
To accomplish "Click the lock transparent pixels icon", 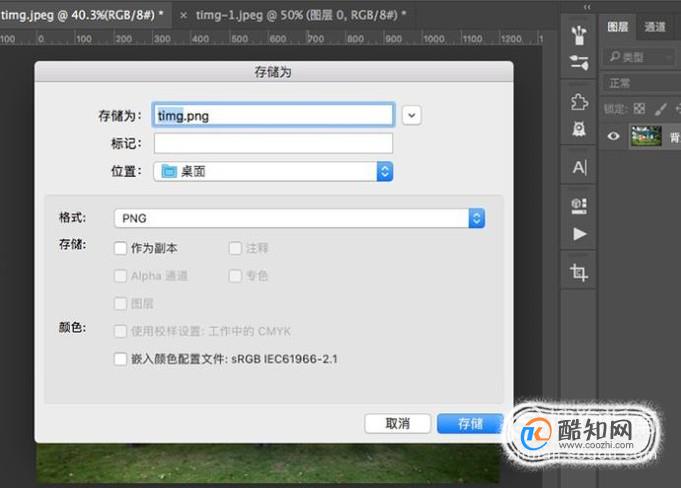I will [x=639, y=109].
